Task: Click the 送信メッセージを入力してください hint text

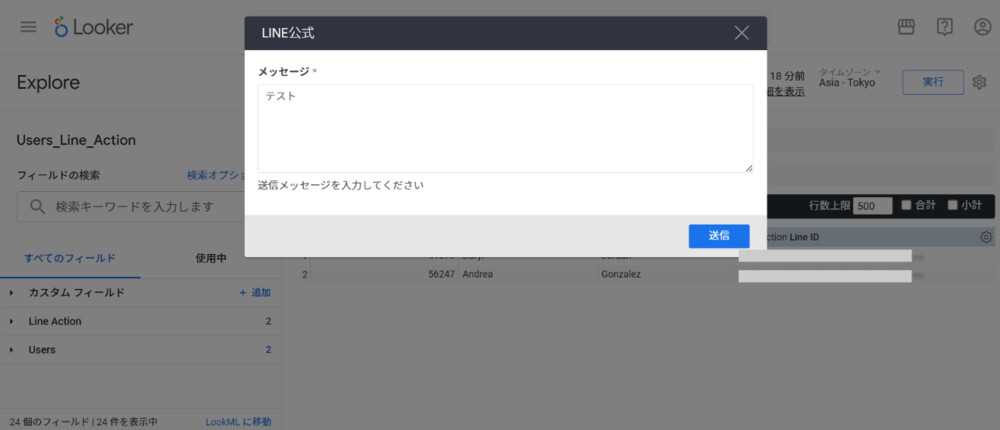Action: (341, 186)
